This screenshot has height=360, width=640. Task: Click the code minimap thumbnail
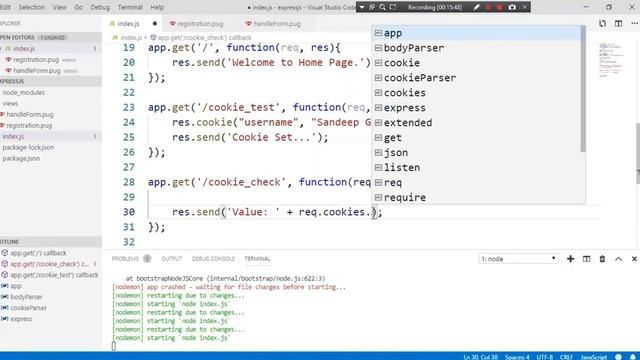(611, 60)
